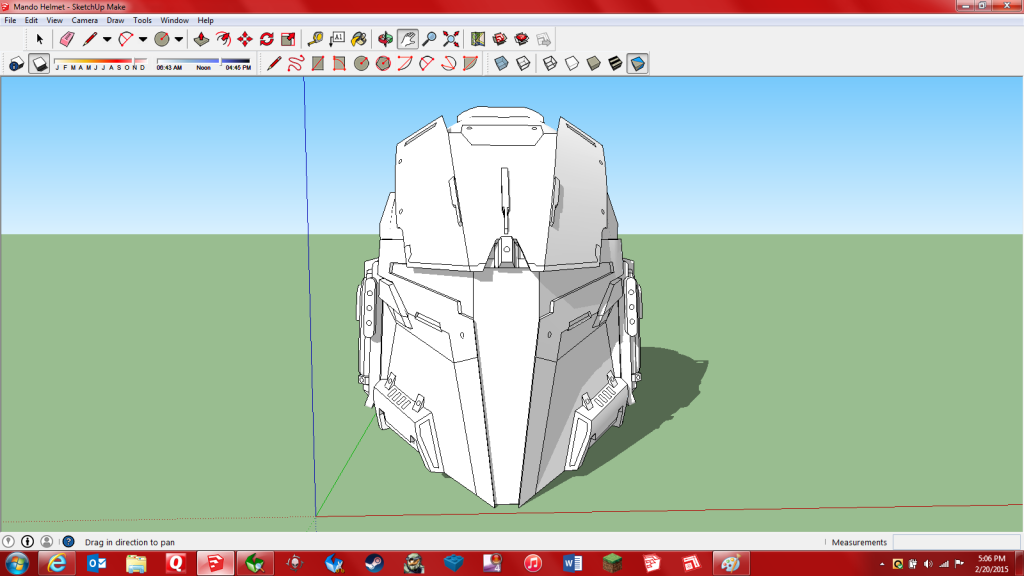Choose the Rotated Rectangle tool

click(x=339, y=63)
